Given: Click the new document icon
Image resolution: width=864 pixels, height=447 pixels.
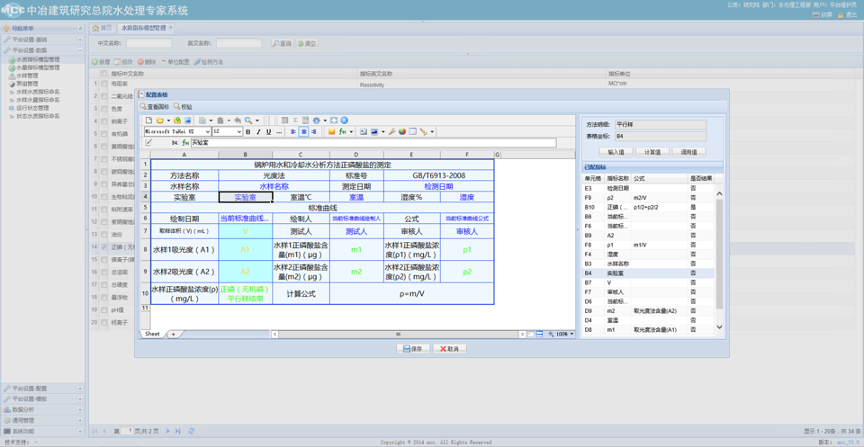Looking at the screenshot, I should 149,121.
